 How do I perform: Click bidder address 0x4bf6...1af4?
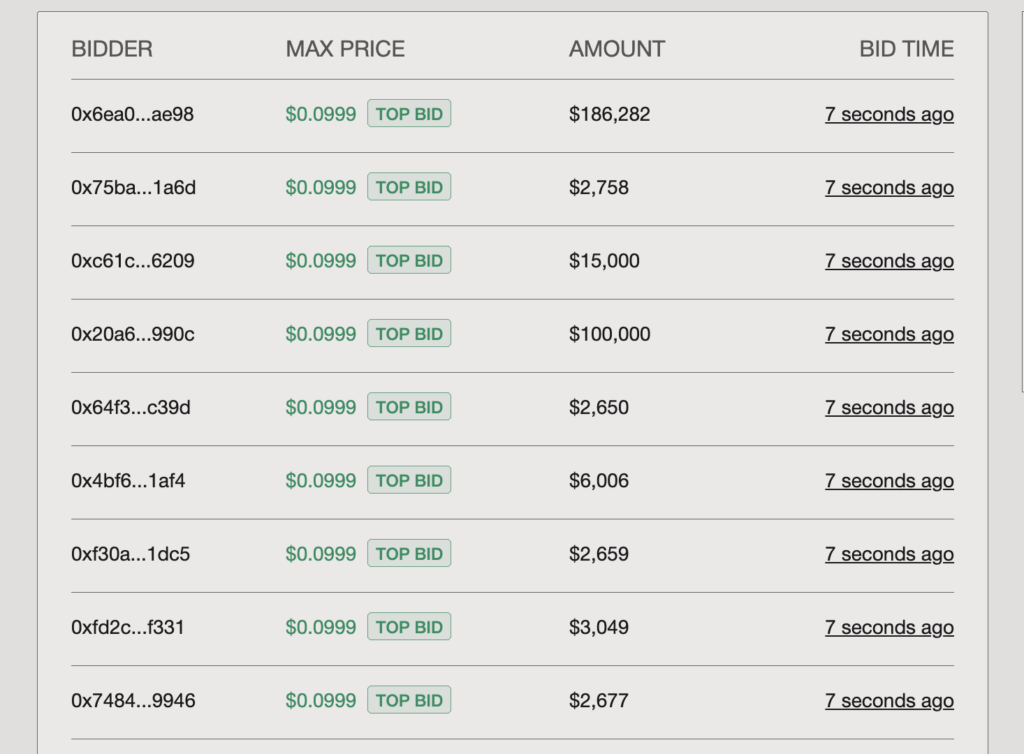click(x=128, y=481)
